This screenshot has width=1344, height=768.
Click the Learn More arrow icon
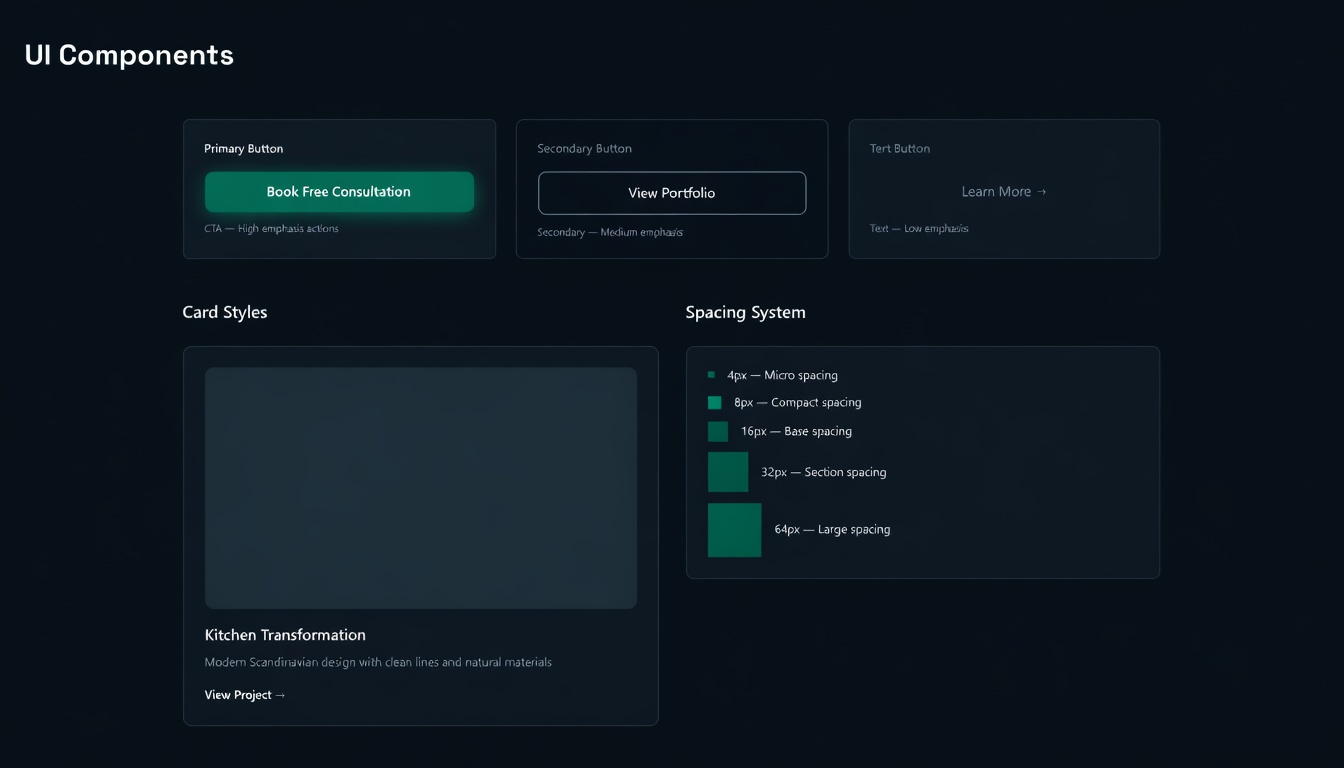click(x=1043, y=191)
